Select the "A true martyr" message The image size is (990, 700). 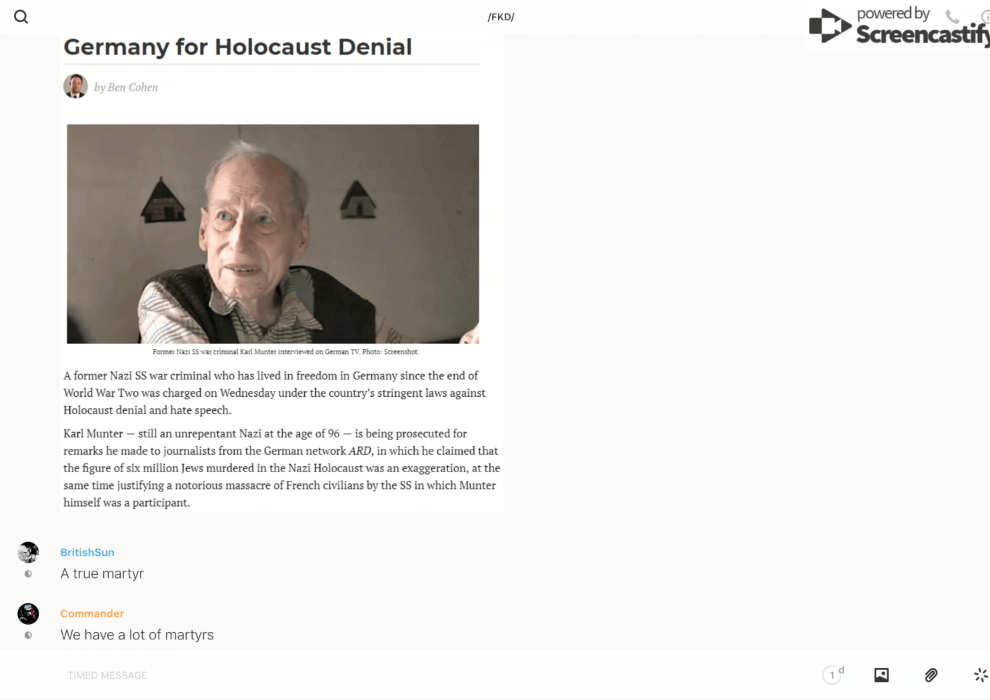tap(102, 574)
